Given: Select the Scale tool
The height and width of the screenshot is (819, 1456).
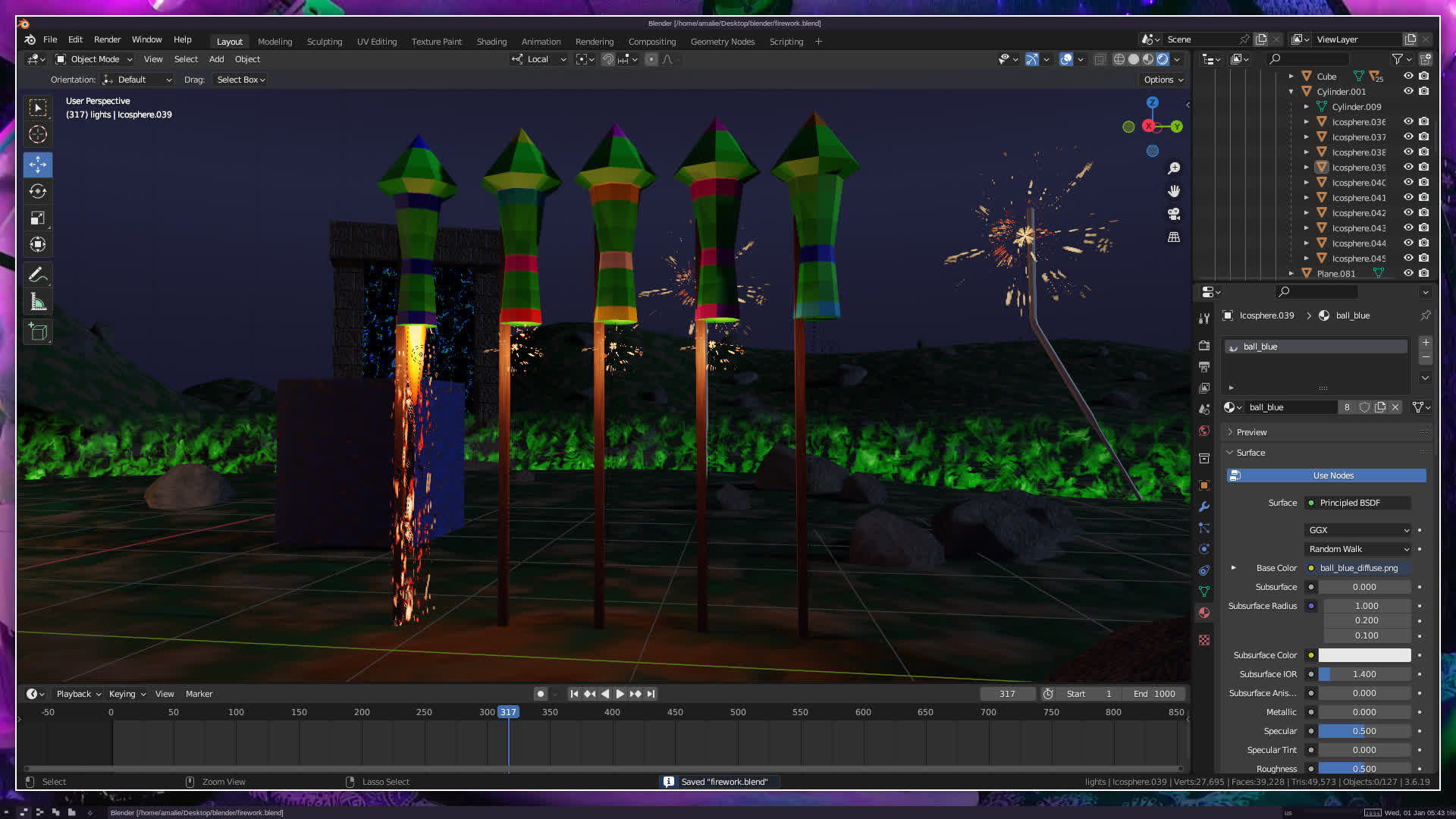Looking at the screenshot, I should (x=38, y=218).
